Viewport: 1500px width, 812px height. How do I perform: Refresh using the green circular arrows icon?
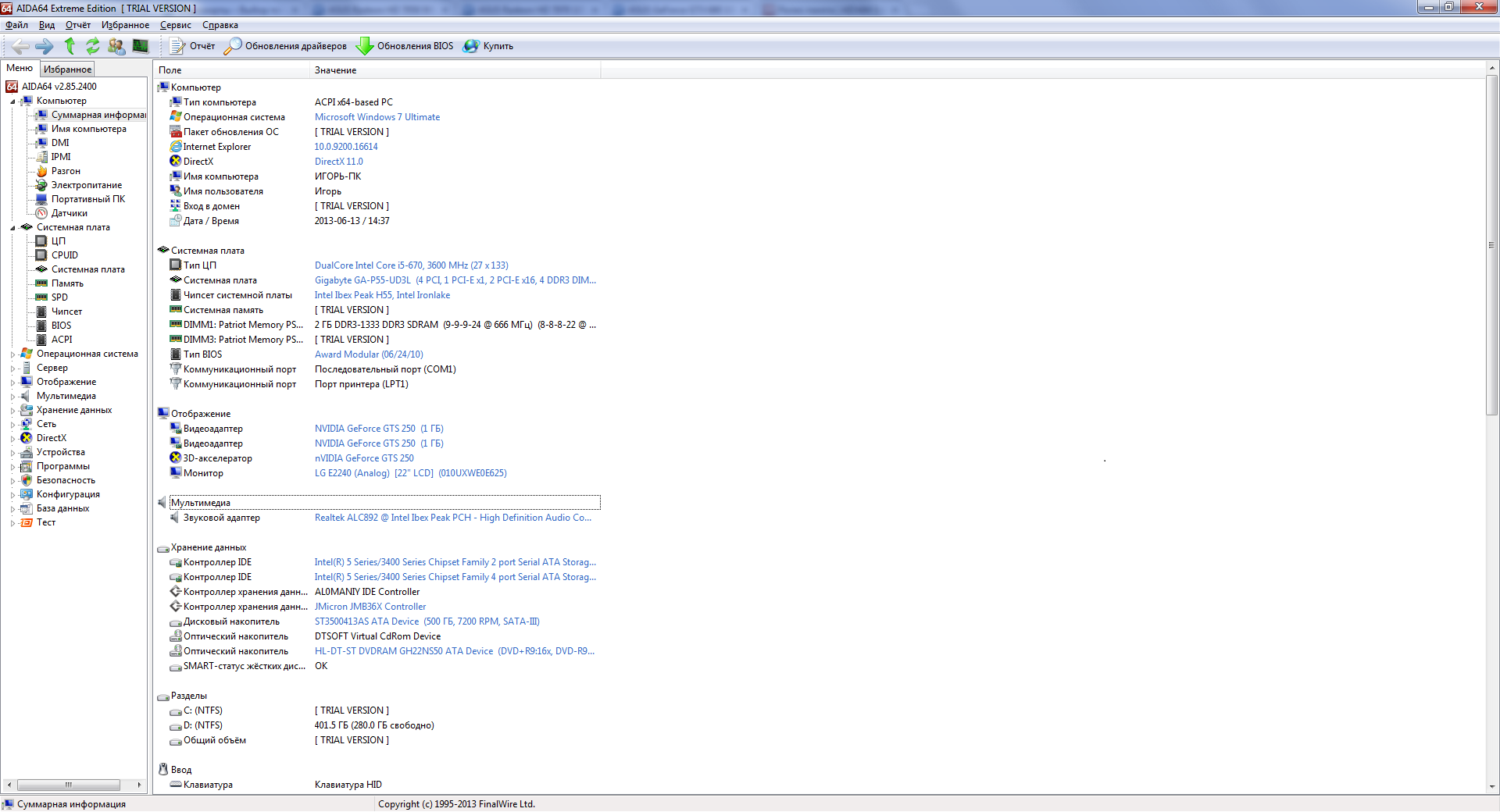pos(93,46)
